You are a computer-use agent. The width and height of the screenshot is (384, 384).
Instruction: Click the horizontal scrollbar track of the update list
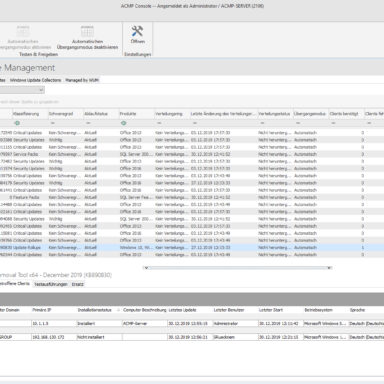click(237, 268)
